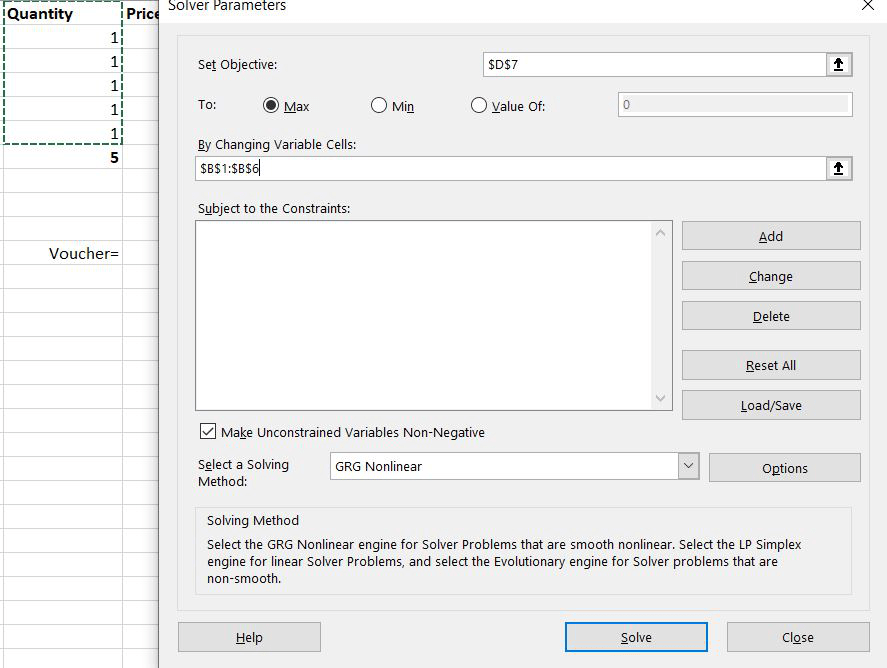Select the Min radio button
This screenshot has height=668, width=887.
(x=379, y=106)
